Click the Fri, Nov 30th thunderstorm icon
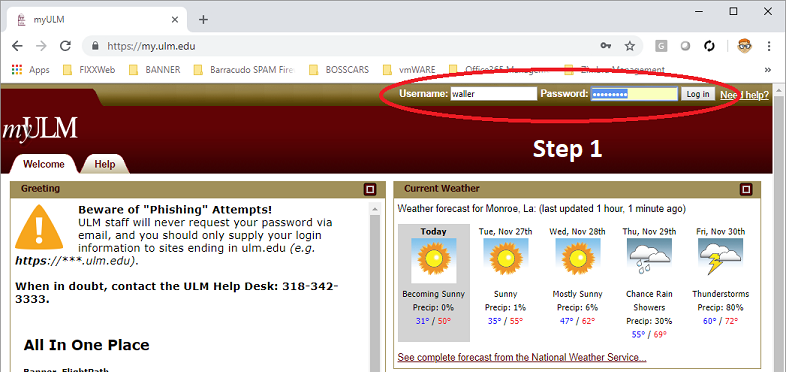786x372 pixels. click(x=720, y=257)
